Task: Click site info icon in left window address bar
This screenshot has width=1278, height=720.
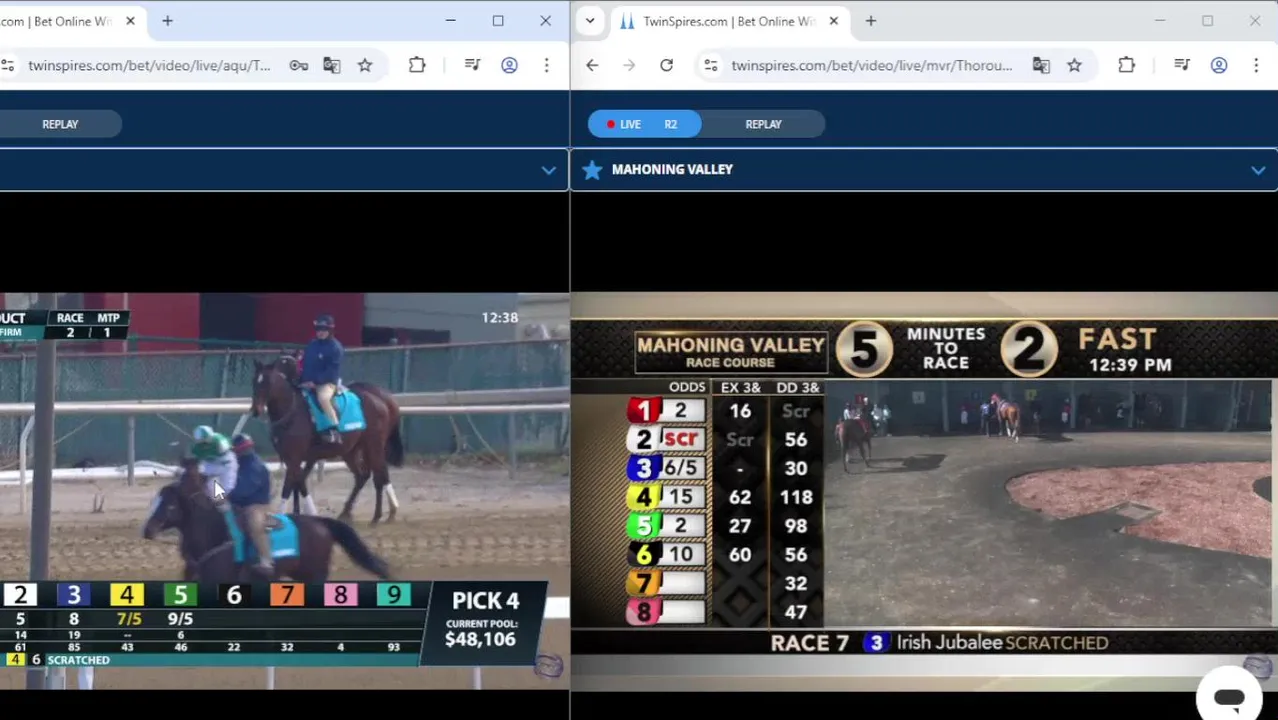Action: [x=7, y=65]
